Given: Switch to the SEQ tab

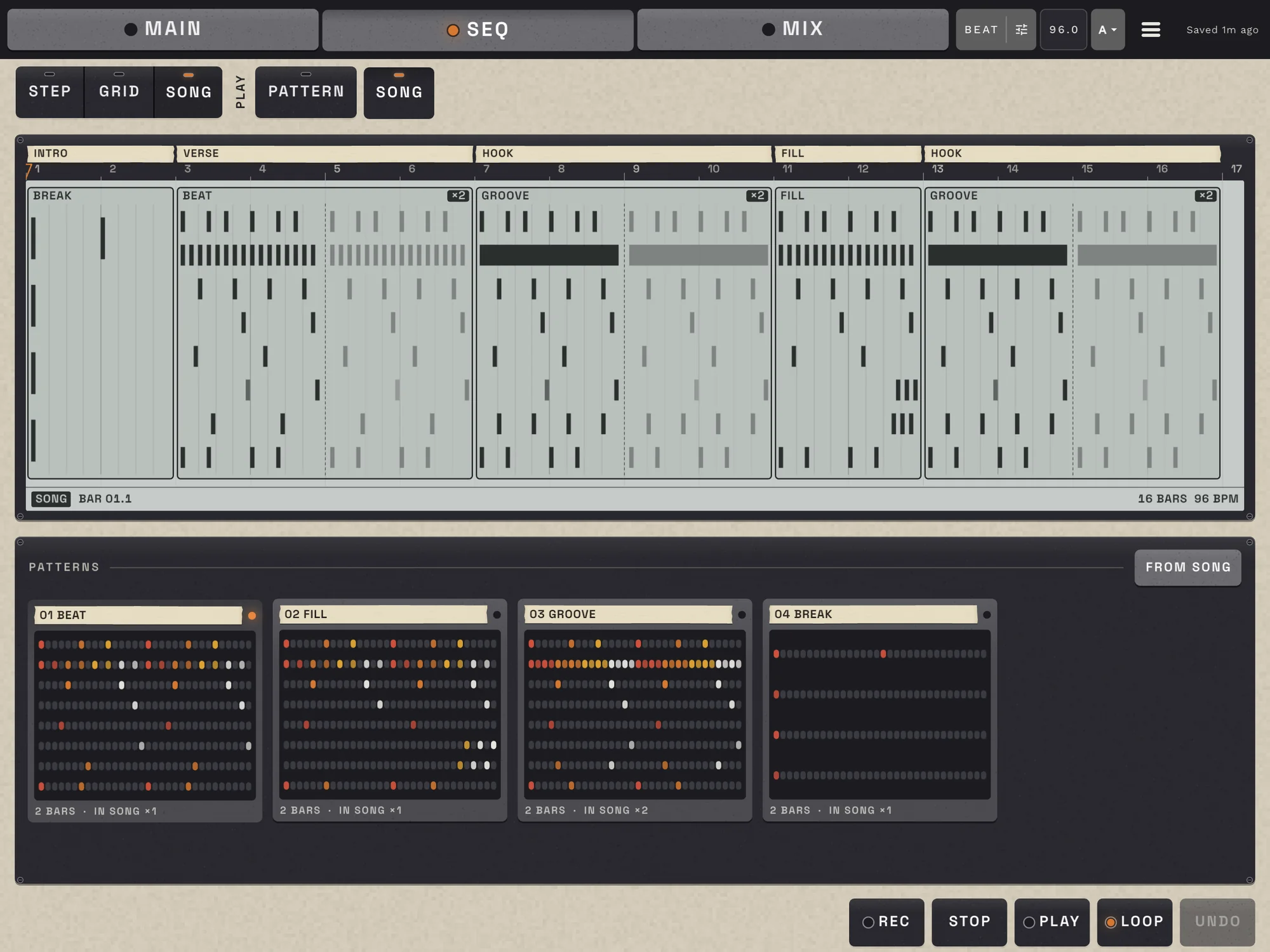Looking at the screenshot, I should (x=478, y=30).
